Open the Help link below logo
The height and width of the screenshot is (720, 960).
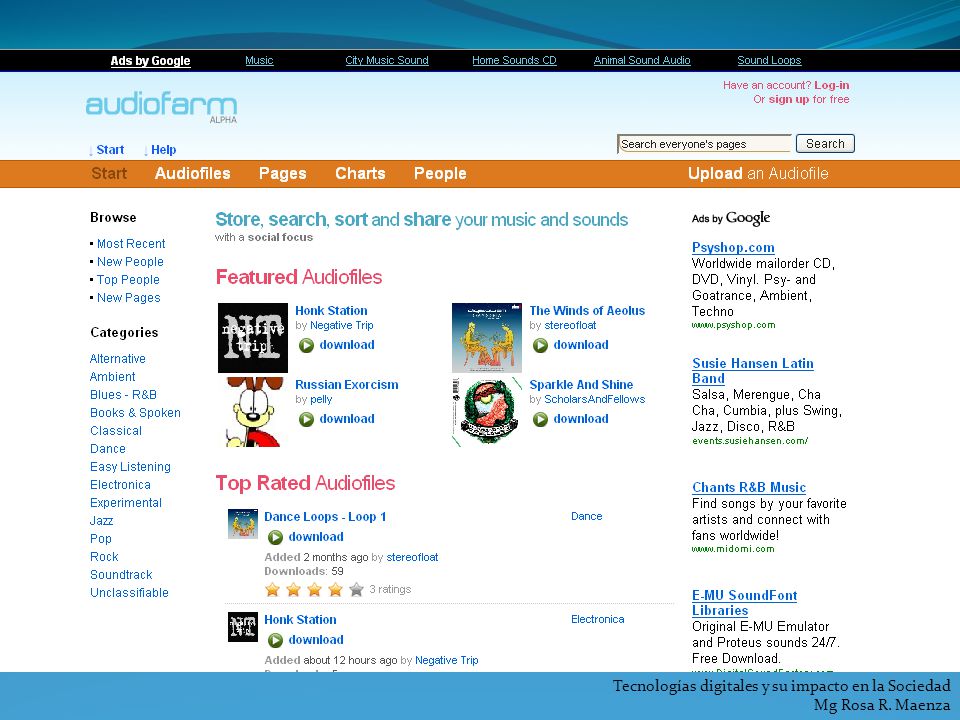(163, 150)
